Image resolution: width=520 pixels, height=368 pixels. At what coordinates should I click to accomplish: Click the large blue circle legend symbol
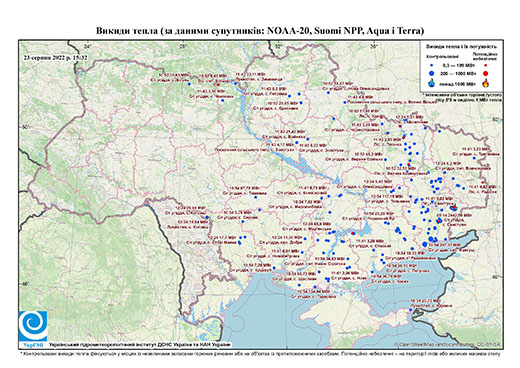coord(432,73)
